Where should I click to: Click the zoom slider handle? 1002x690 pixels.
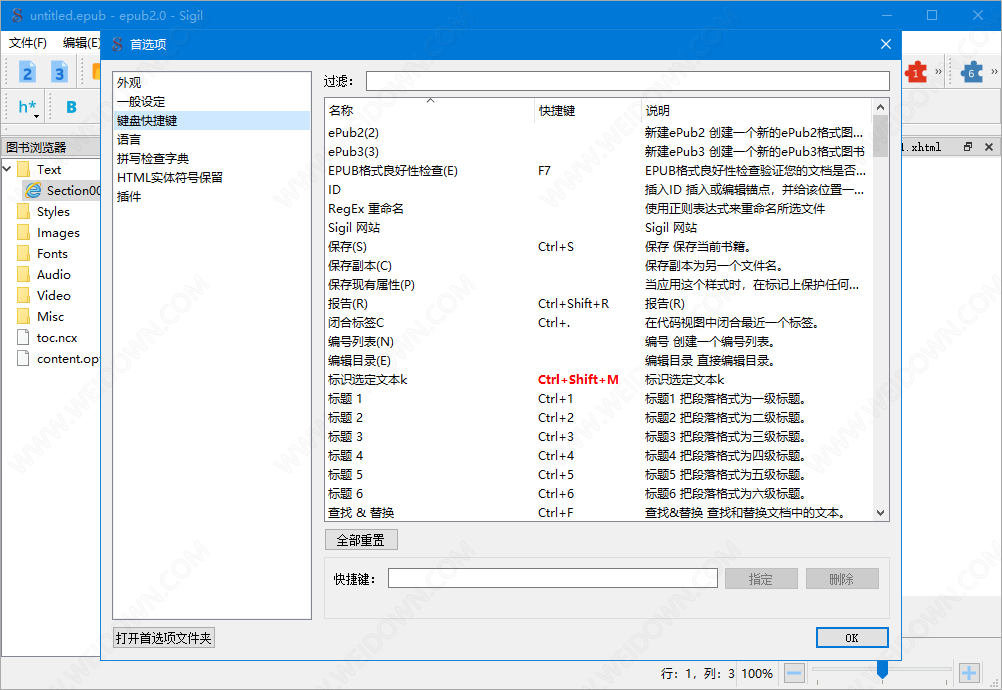[x=883, y=670]
